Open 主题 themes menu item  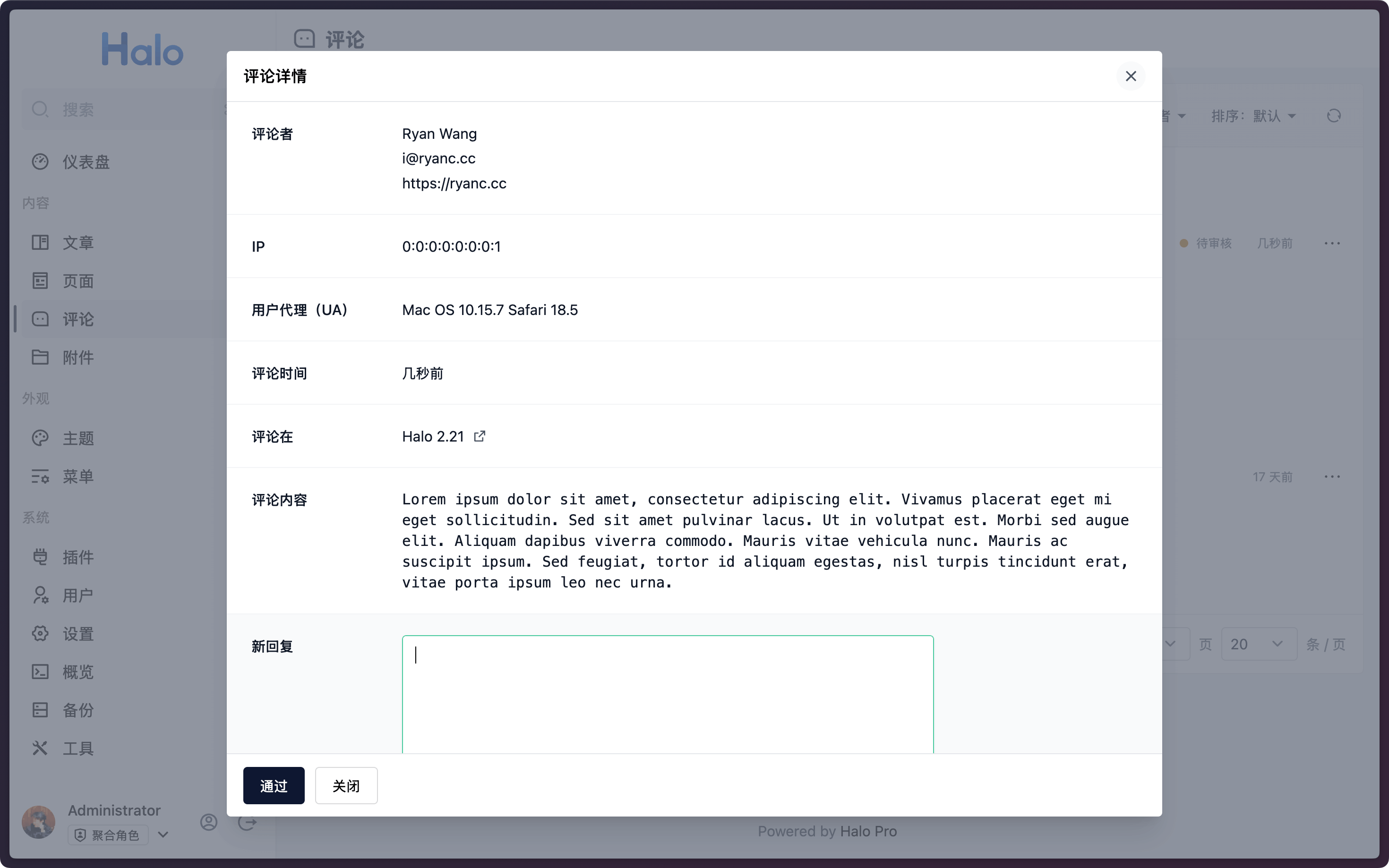pyautogui.click(x=78, y=439)
